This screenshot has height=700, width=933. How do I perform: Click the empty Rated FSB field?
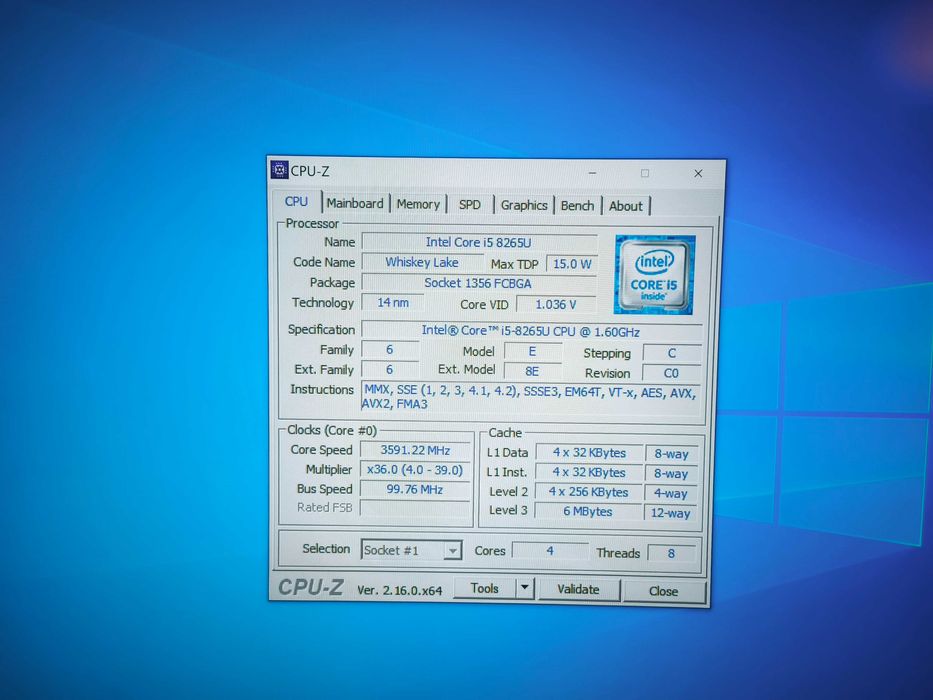click(x=415, y=508)
